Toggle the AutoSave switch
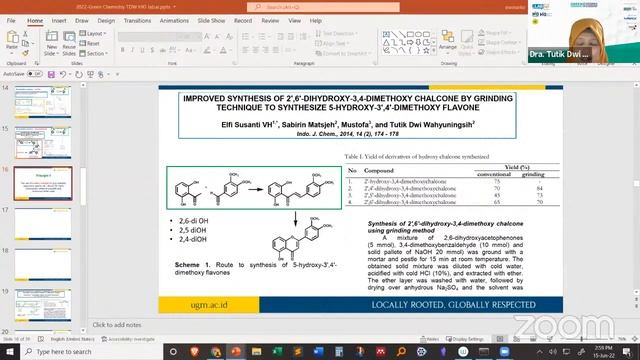640x360 pixels. 35,74
